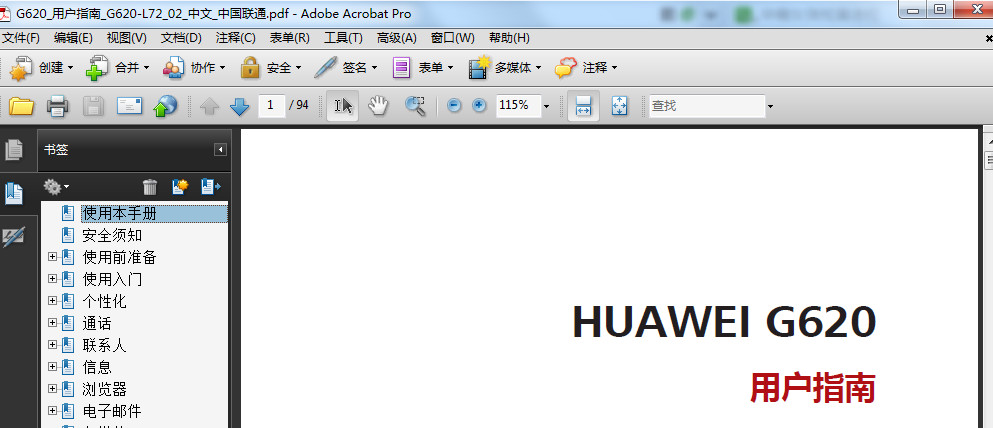Open the 视图(V) menu

point(127,38)
